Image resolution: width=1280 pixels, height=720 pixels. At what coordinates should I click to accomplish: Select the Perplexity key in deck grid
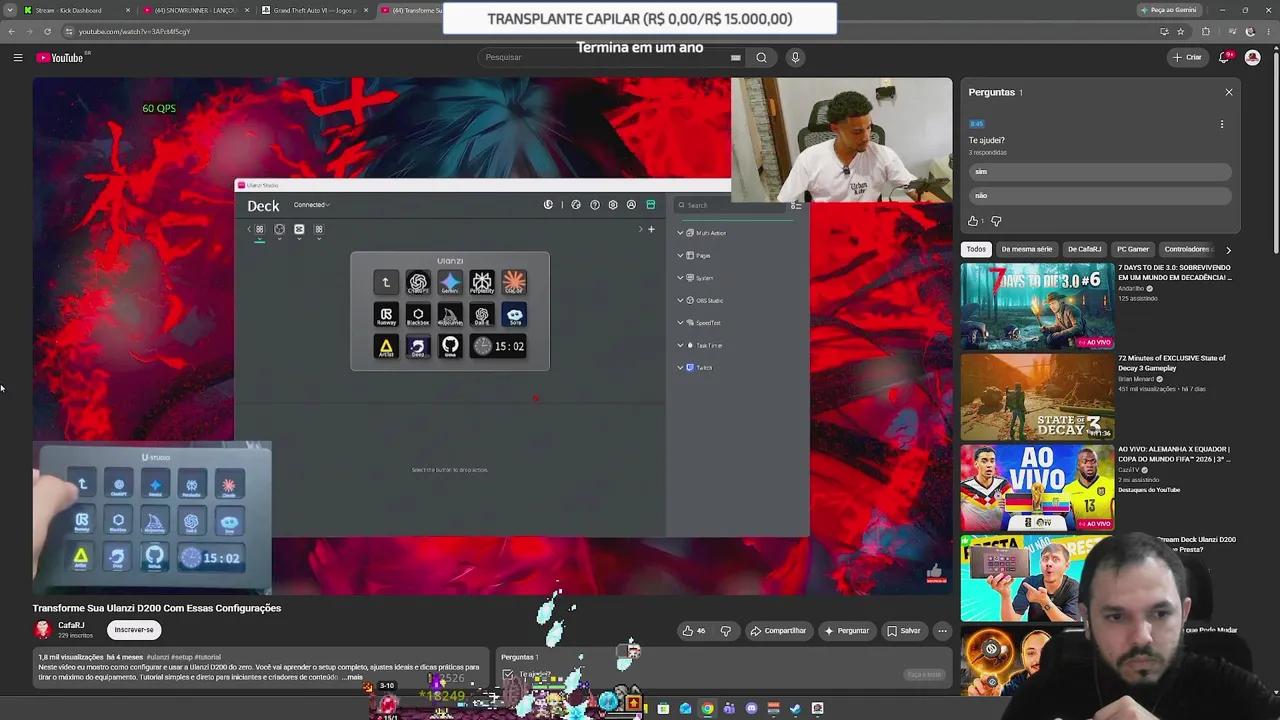(x=482, y=283)
